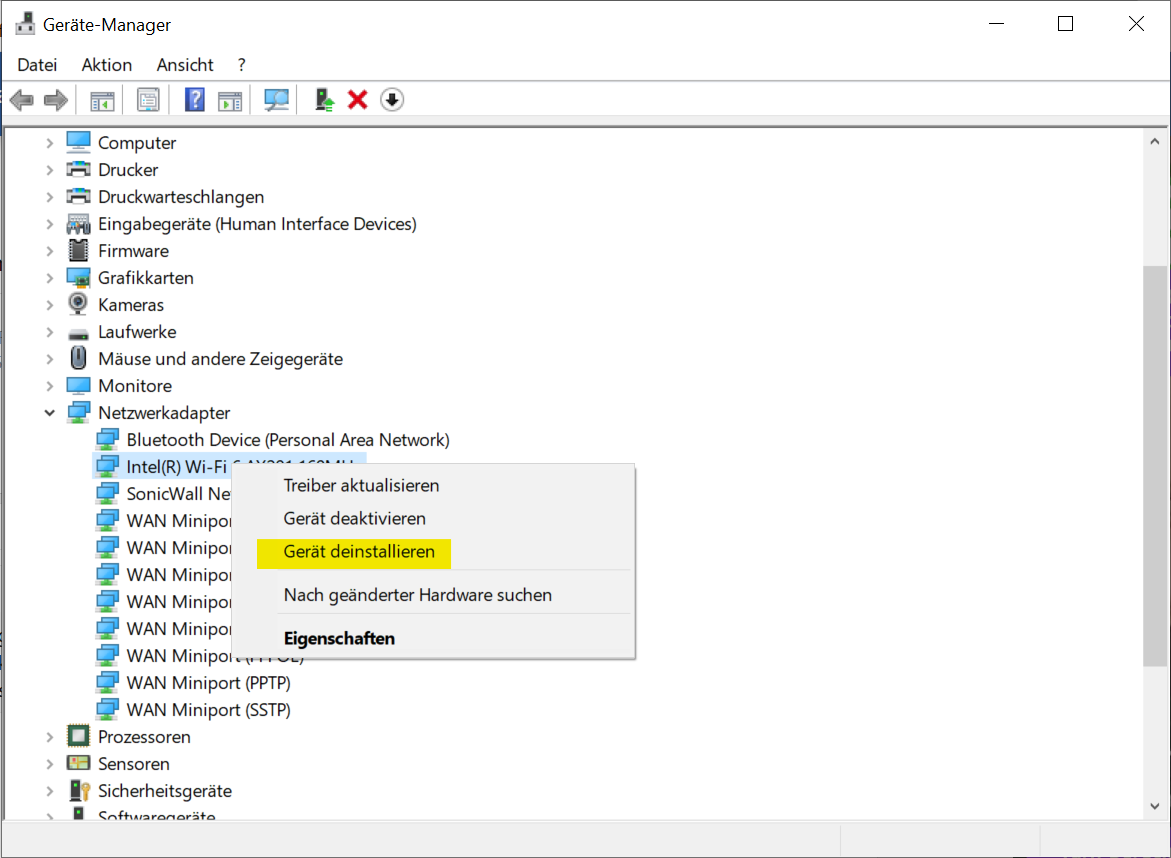The height and width of the screenshot is (858, 1171).
Task: Click the Drucker printer icon
Action: pos(78,170)
